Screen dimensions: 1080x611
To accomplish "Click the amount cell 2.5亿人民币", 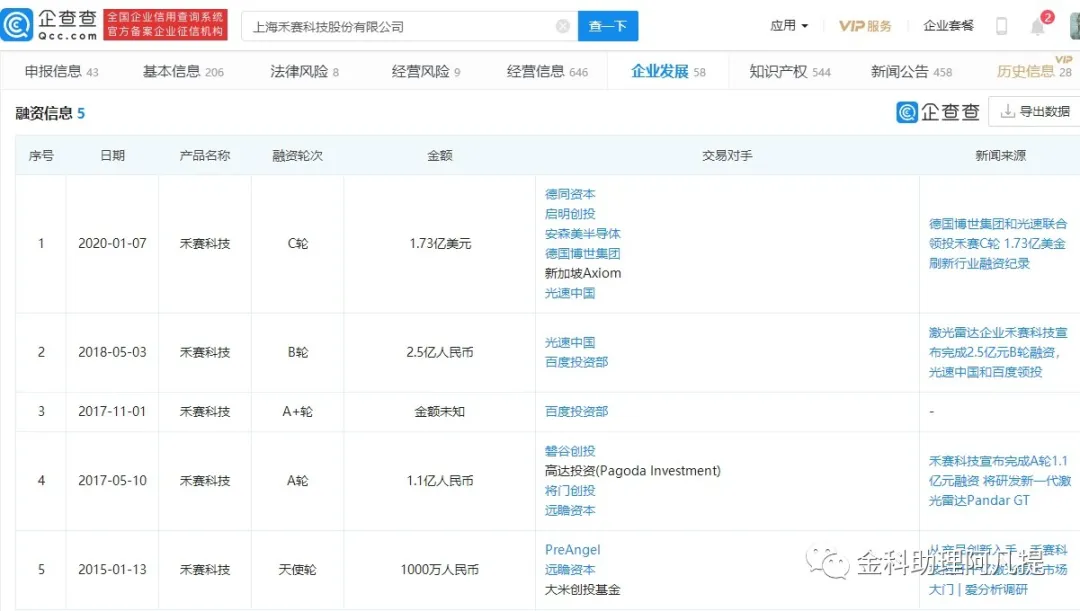I will click(440, 352).
